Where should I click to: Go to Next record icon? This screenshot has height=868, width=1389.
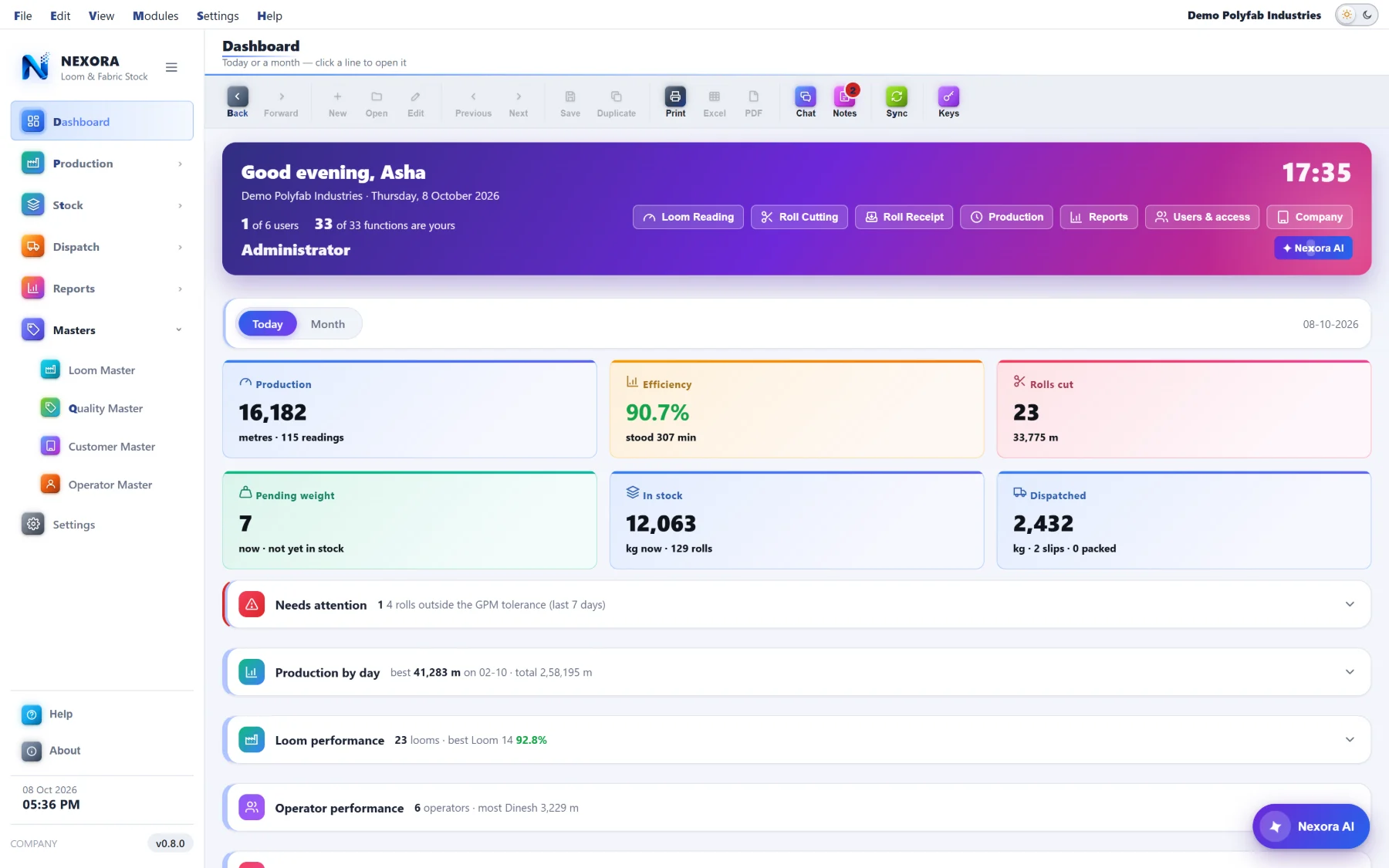[x=519, y=101]
